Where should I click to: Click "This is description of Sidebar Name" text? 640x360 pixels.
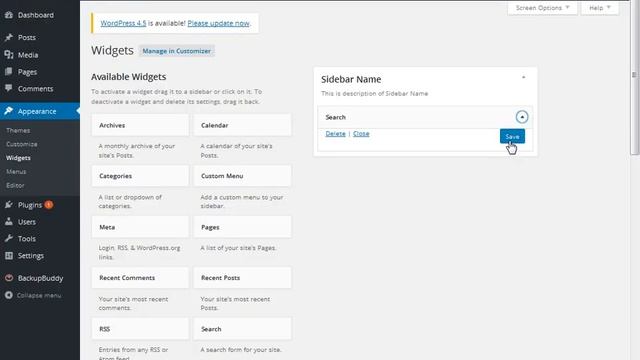click(x=374, y=93)
